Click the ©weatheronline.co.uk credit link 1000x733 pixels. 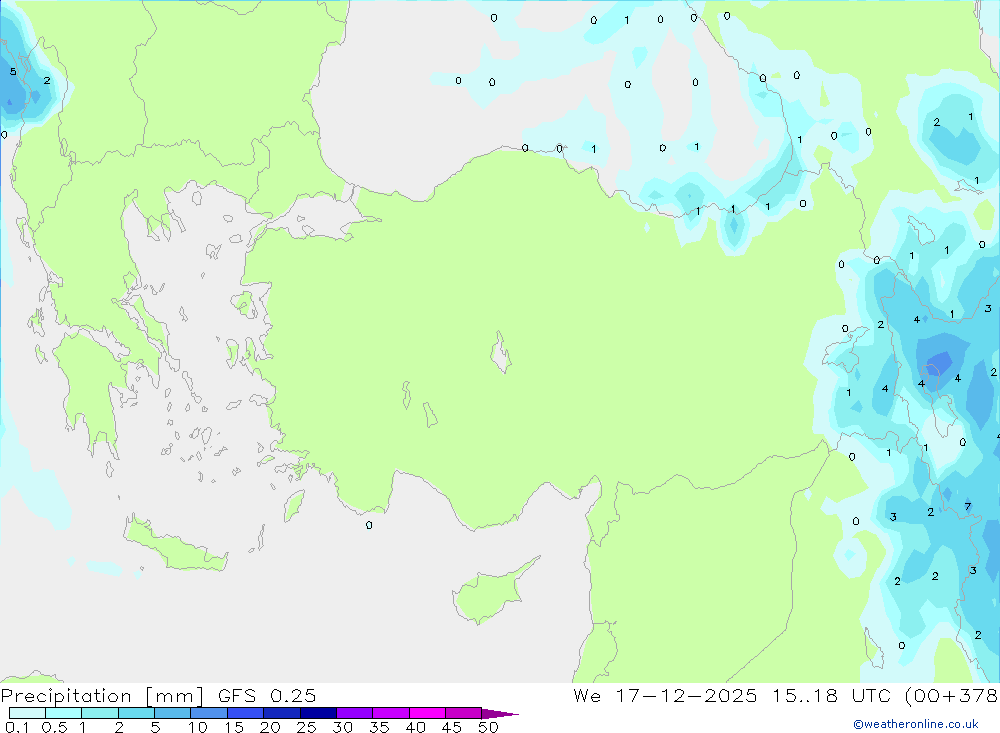[x=916, y=724]
